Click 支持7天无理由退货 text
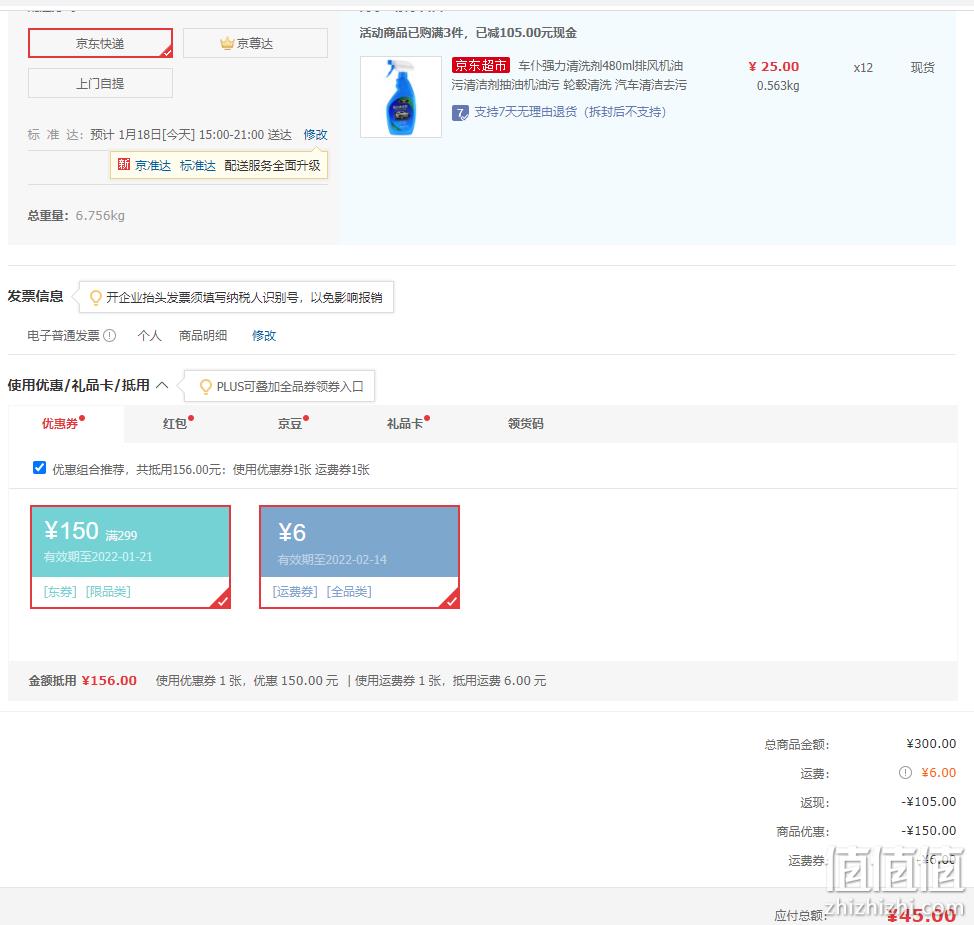This screenshot has height=925, width=974. (x=570, y=112)
